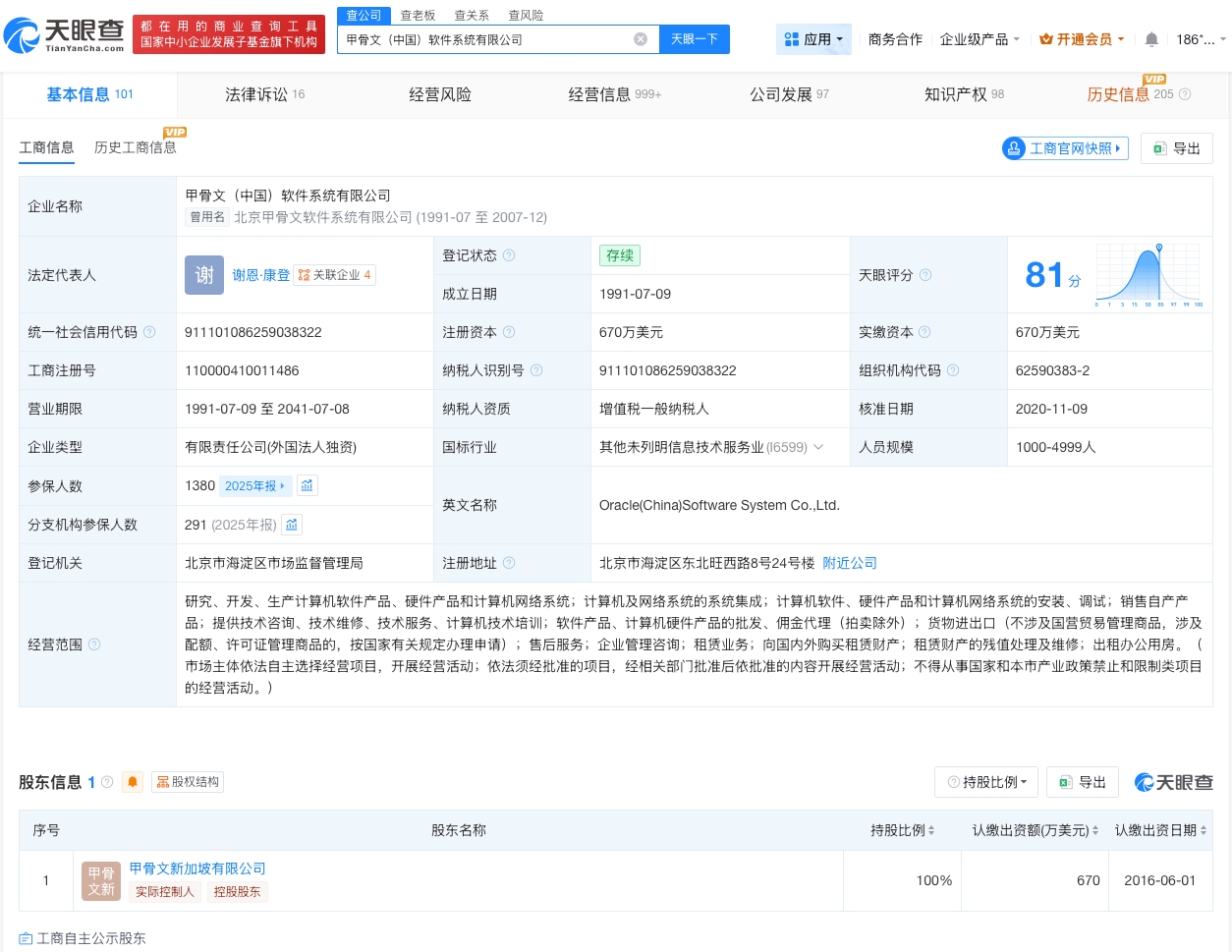Select the 查老板 search tab
This screenshot has width=1232, height=952.
coord(418,16)
